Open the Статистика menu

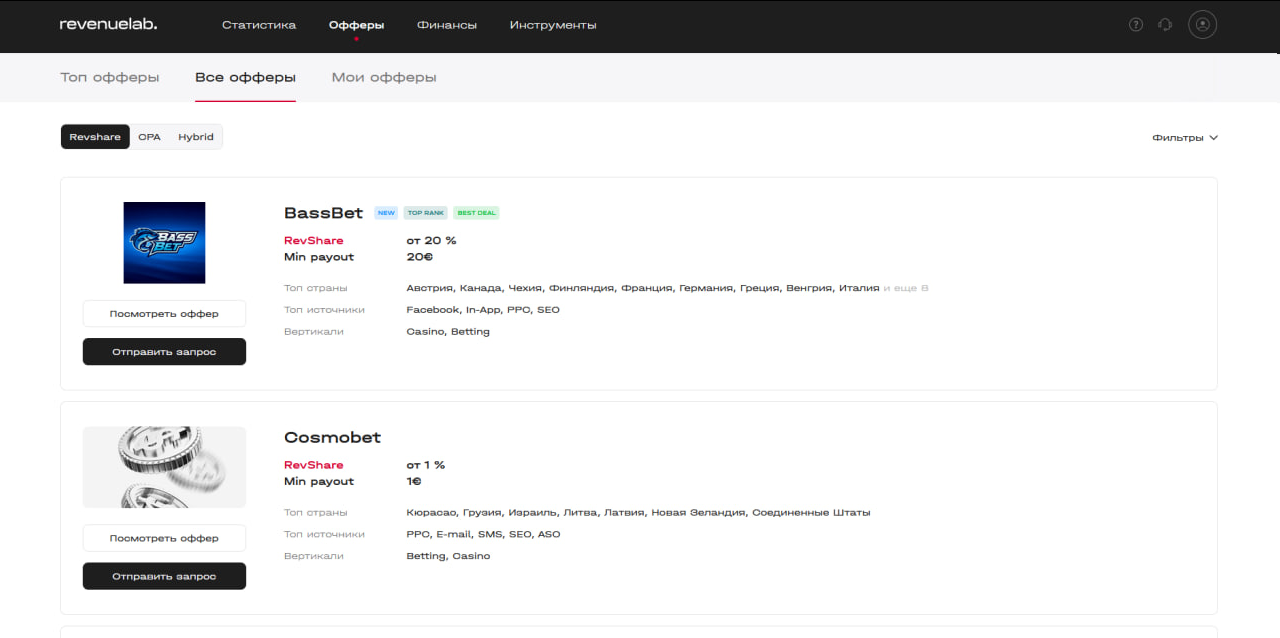point(259,25)
